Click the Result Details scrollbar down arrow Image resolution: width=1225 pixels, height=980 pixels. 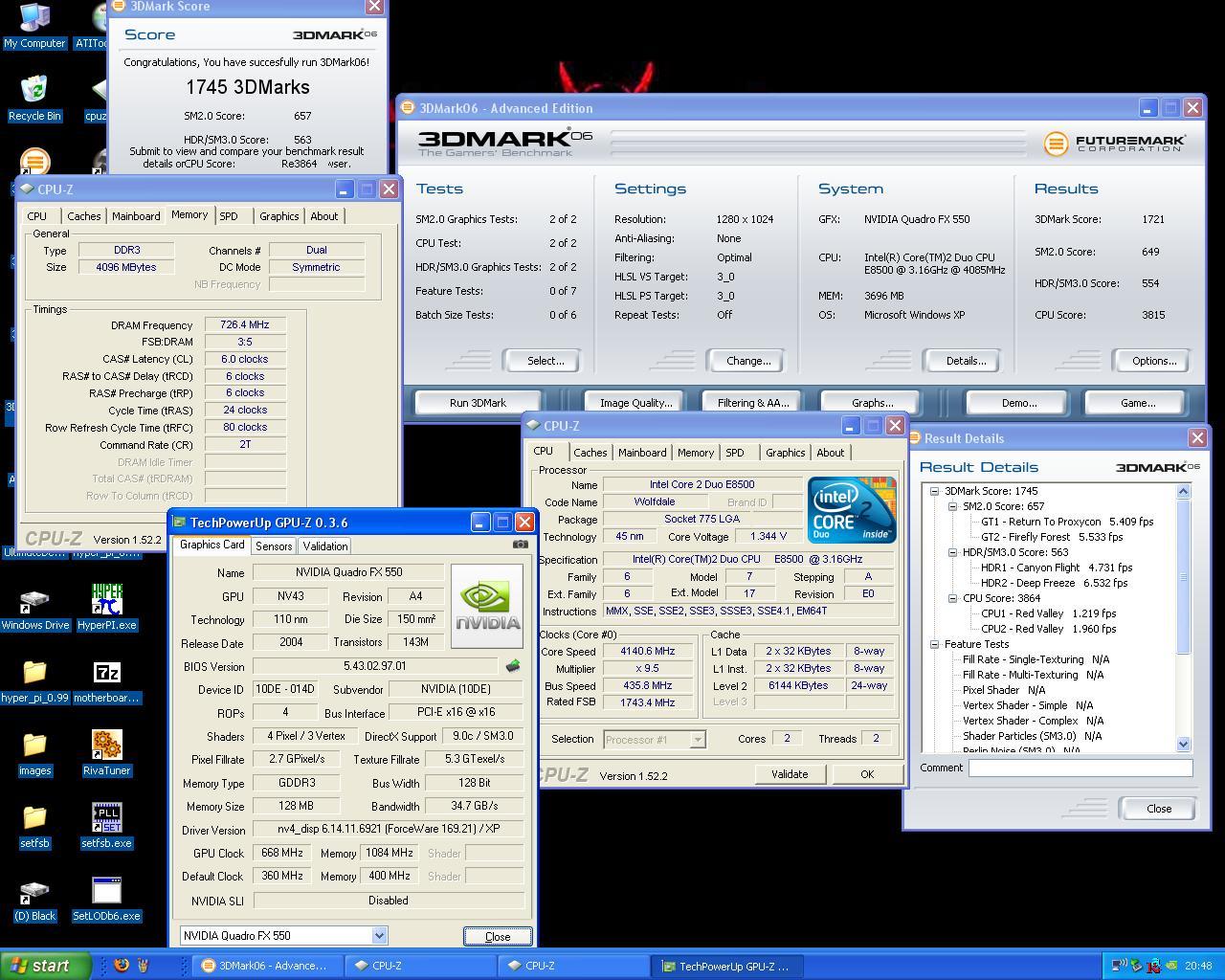click(1183, 744)
